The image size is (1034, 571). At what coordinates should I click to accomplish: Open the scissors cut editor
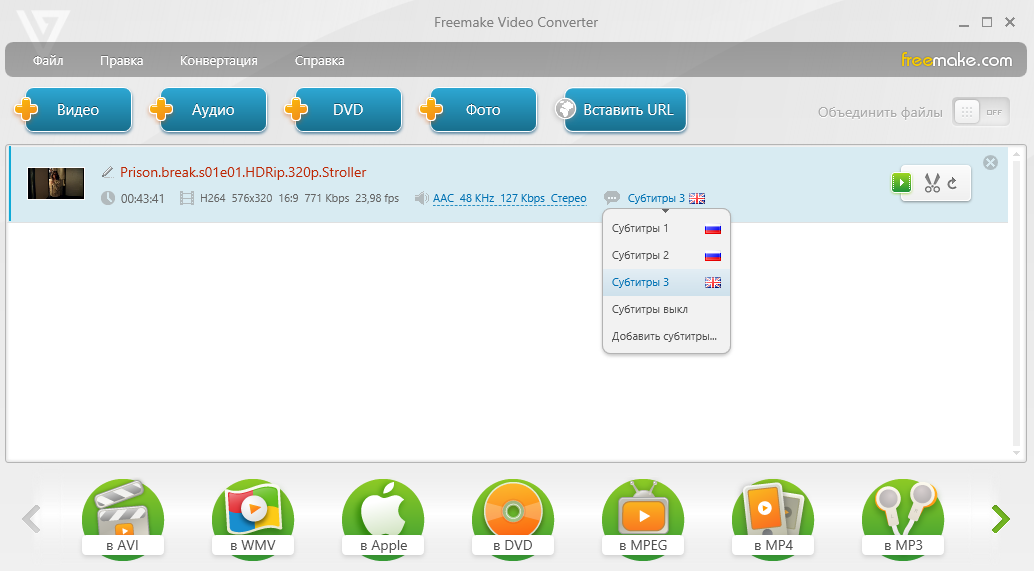[932, 183]
